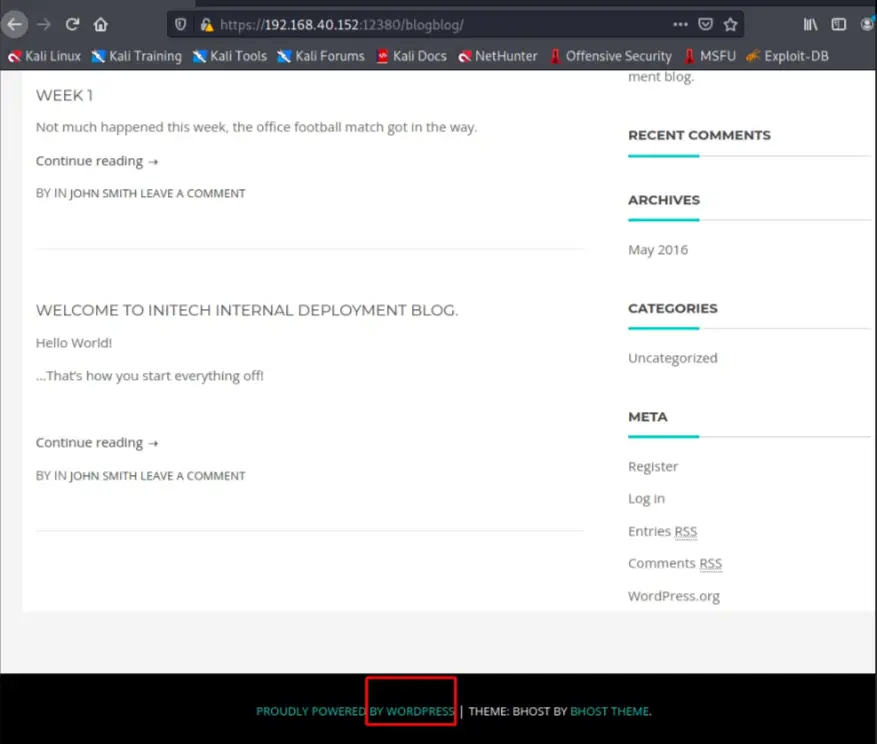
Task: Show connection security lock warning
Action: click(x=207, y=25)
